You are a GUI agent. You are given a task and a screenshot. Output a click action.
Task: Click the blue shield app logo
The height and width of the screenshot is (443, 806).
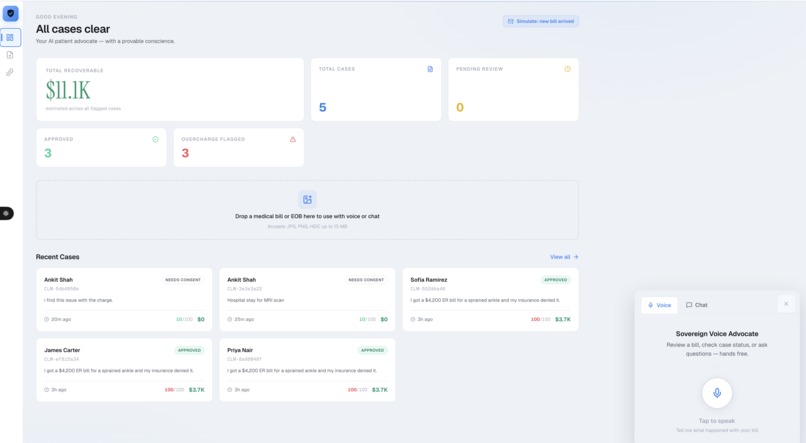10,13
